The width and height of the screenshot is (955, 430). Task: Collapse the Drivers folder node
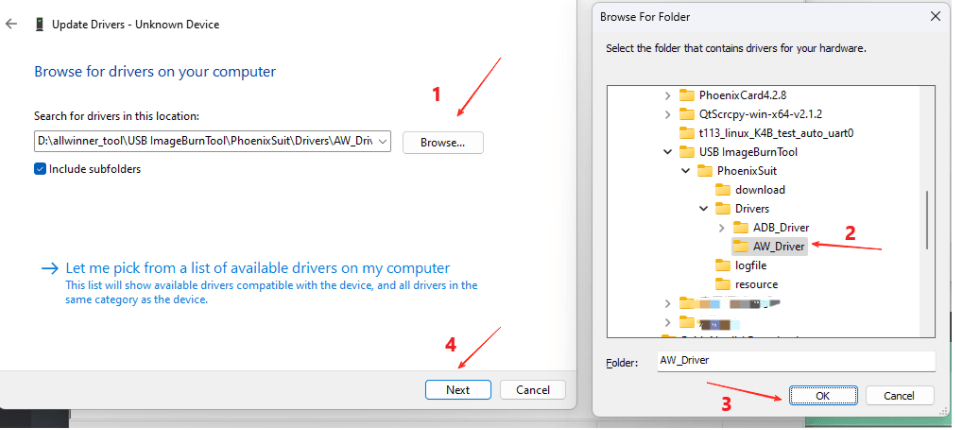tap(704, 209)
